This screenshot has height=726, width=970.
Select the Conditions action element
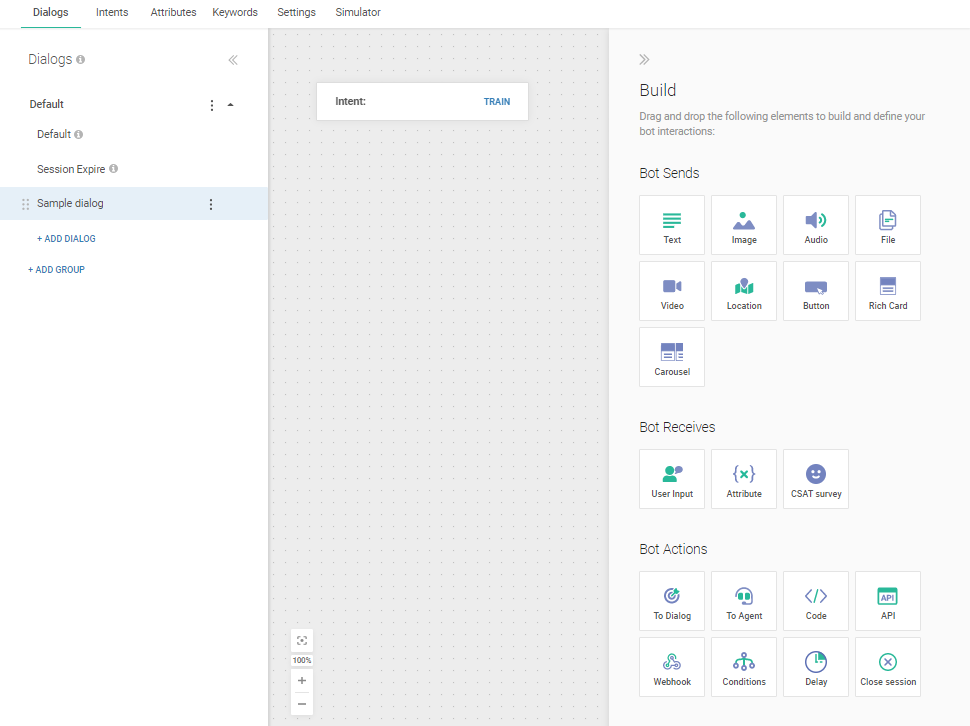pos(744,667)
